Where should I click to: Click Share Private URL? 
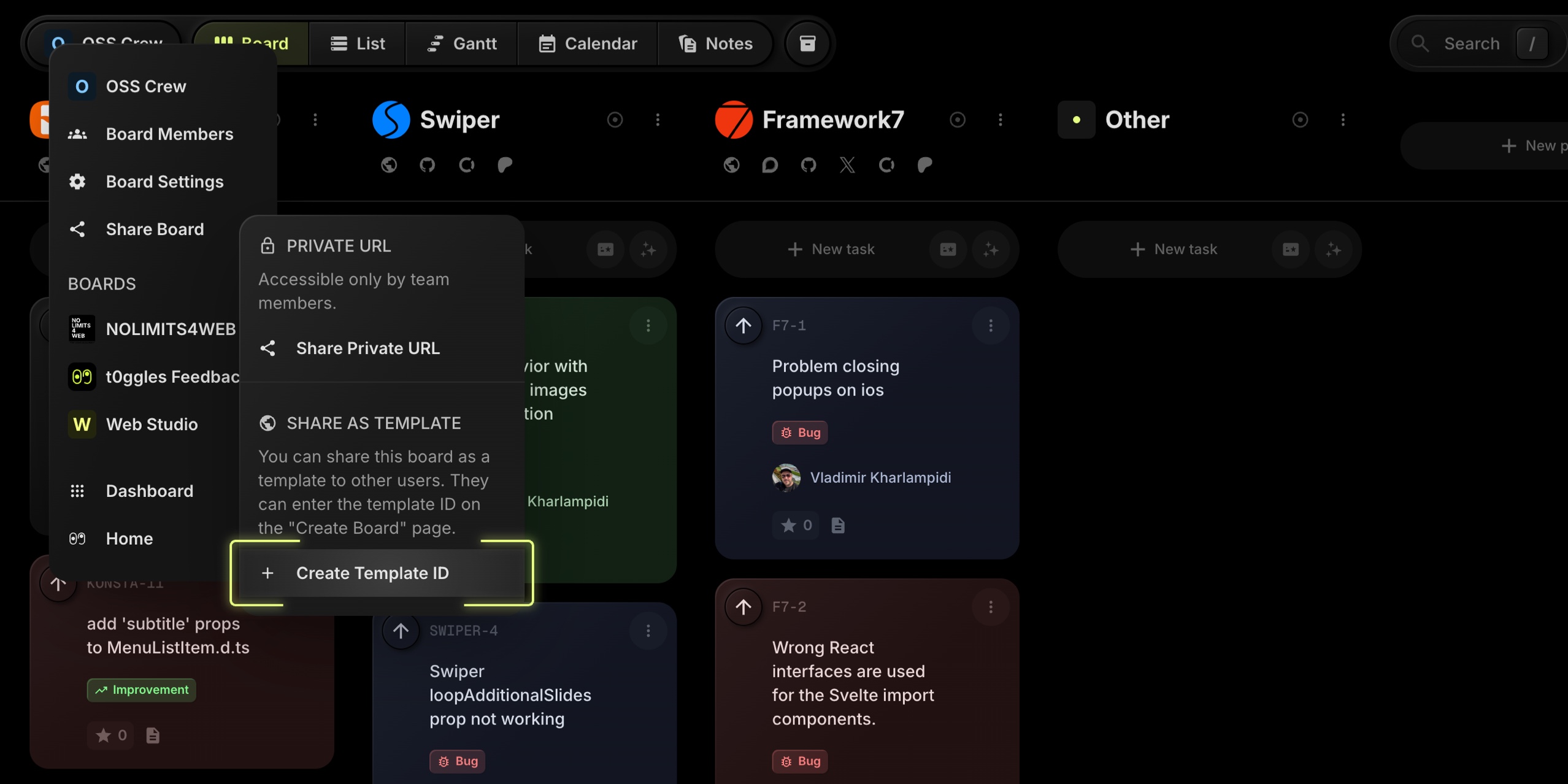click(367, 348)
